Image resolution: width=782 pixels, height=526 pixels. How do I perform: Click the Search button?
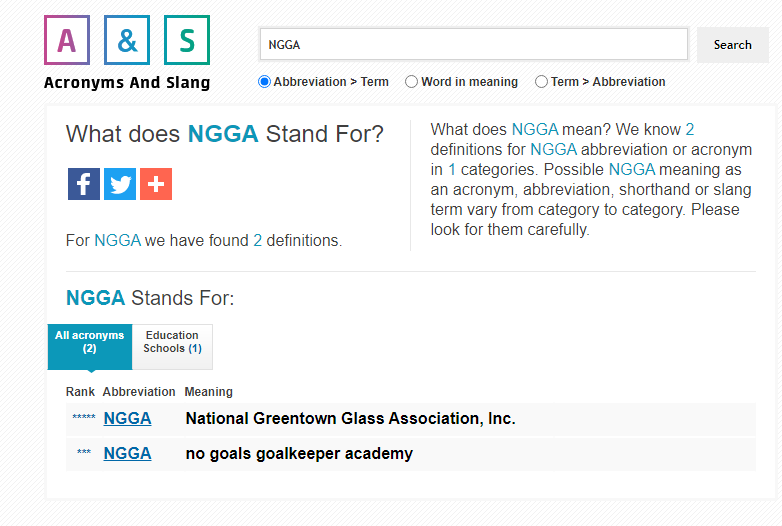pos(733,45)
